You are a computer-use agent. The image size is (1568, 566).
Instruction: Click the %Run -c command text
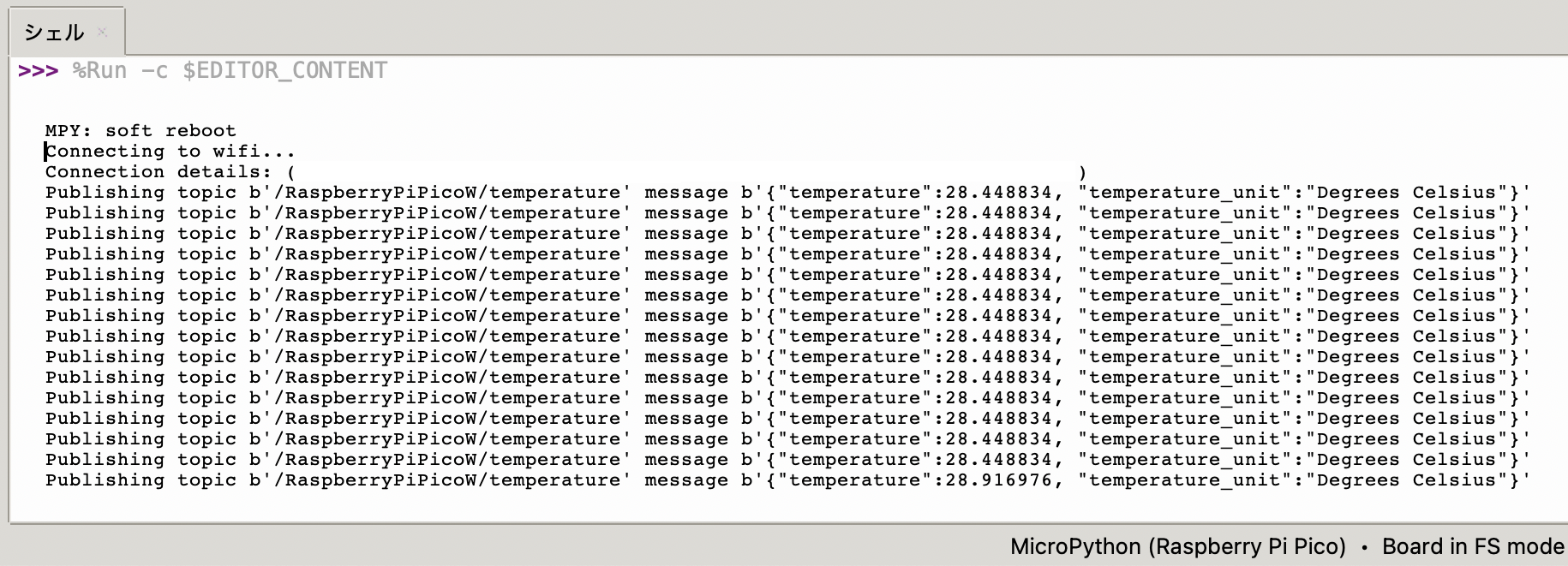(x=120, y=70)
